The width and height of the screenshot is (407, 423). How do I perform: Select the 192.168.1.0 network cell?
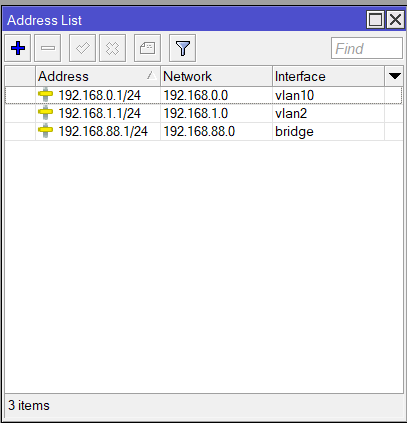[216, 113]
